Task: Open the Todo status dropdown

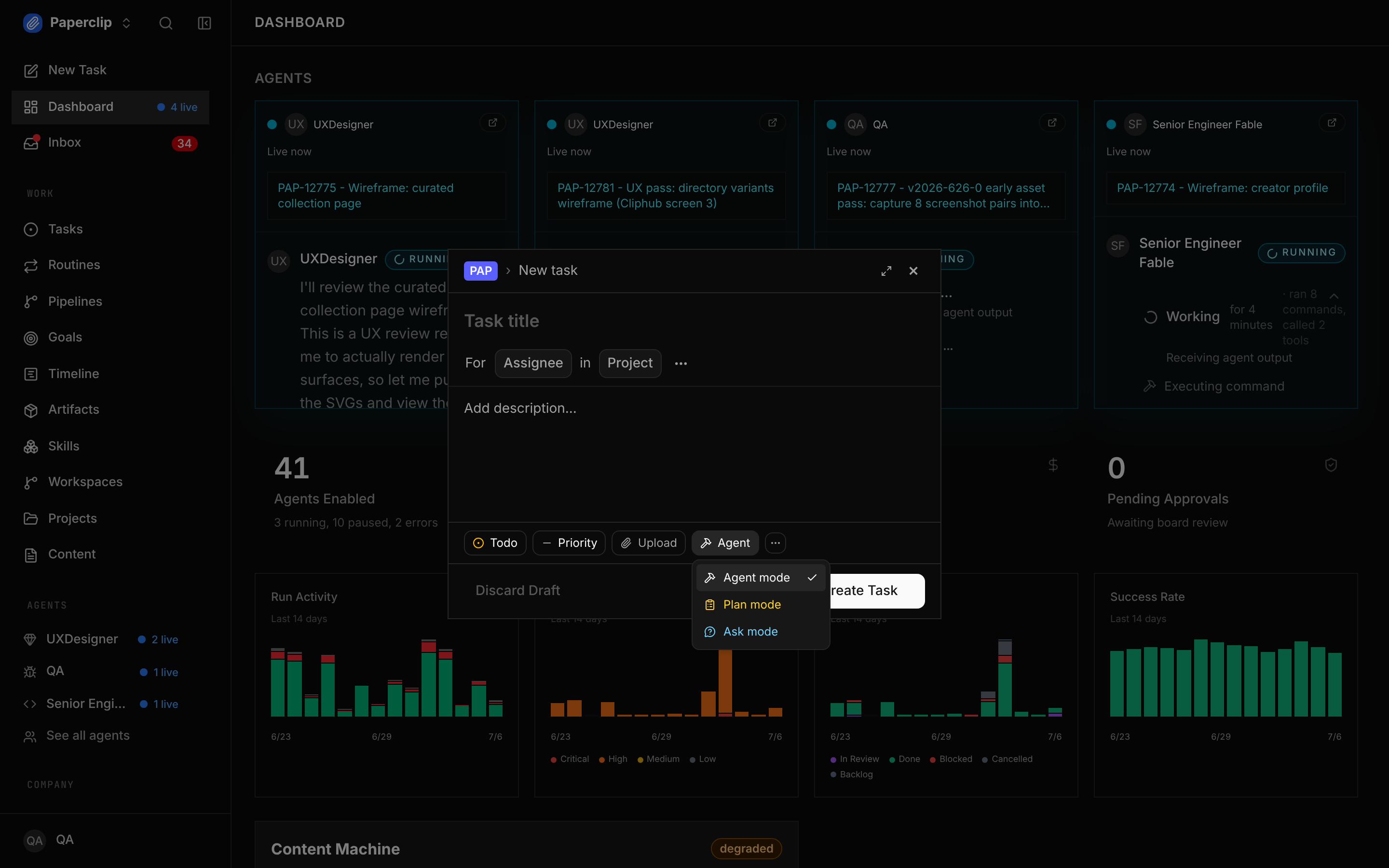Action: (495, 542)
